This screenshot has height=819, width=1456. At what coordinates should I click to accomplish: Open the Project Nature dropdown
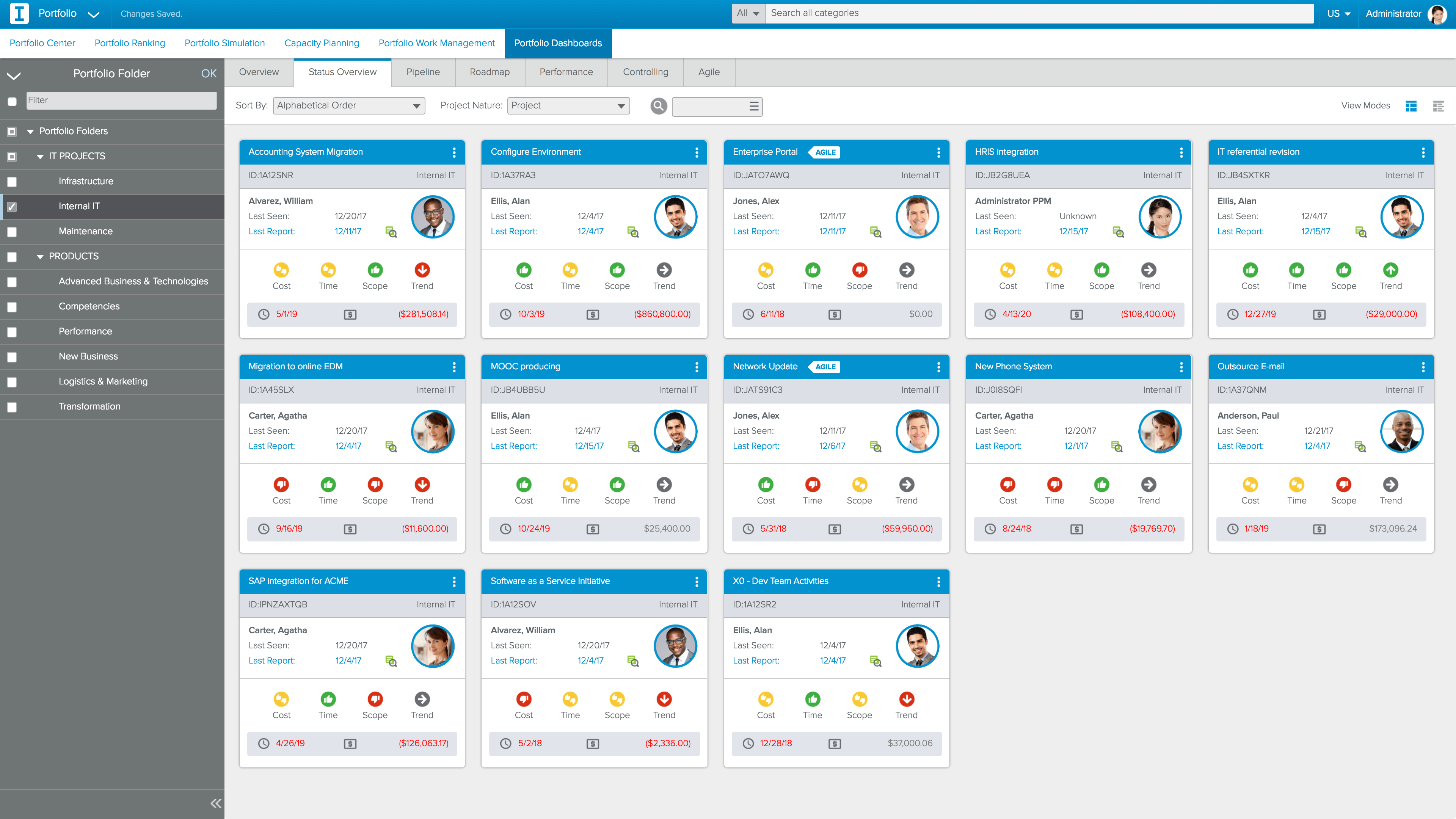coord(568,106)
